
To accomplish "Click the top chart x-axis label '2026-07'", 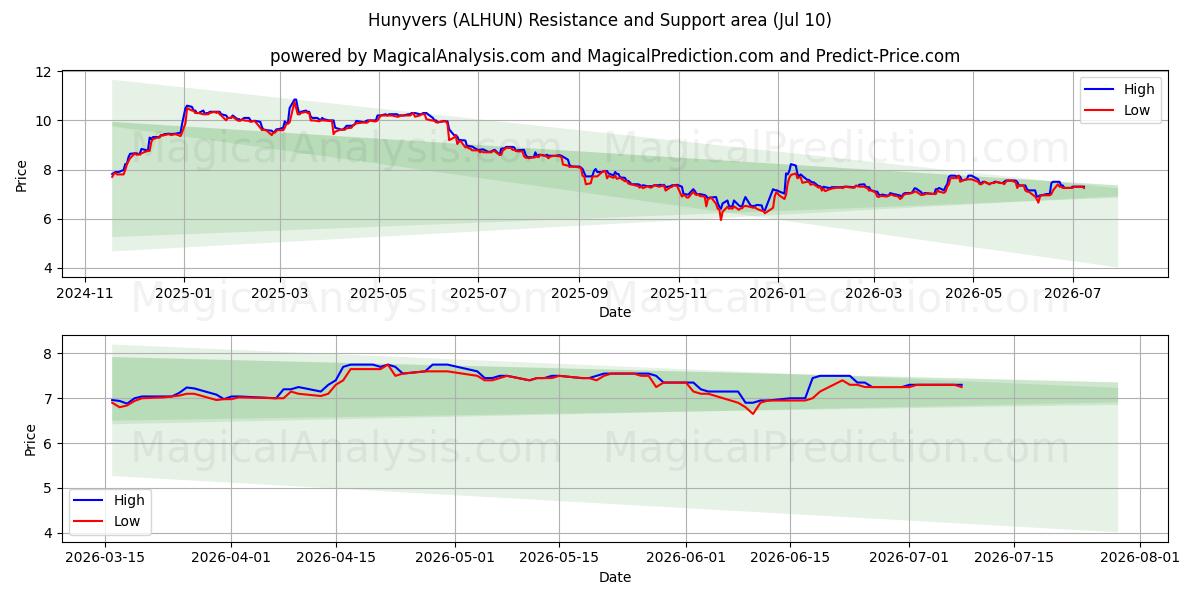I will [1073, 294].
